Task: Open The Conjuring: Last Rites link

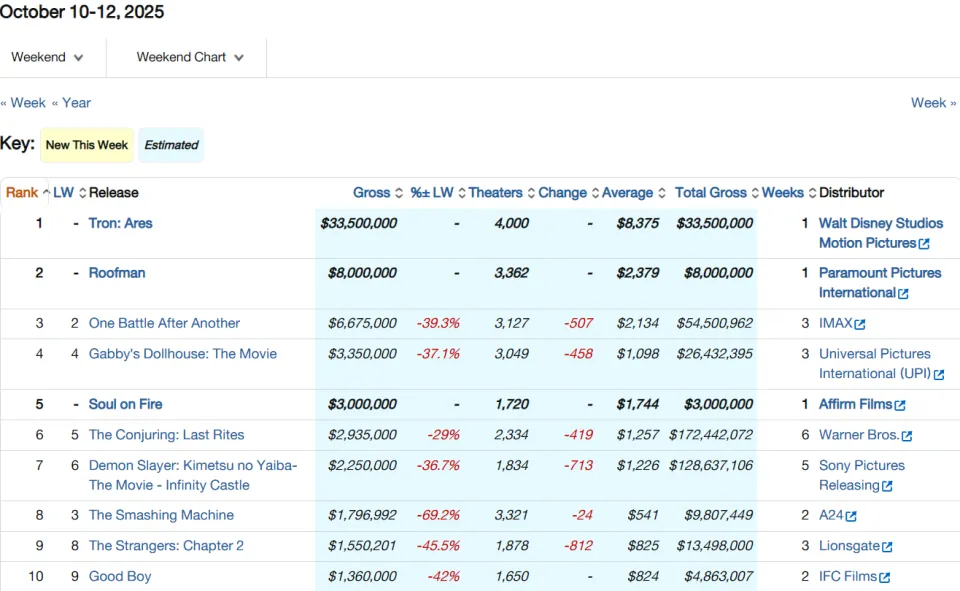Action: point(167,435)
